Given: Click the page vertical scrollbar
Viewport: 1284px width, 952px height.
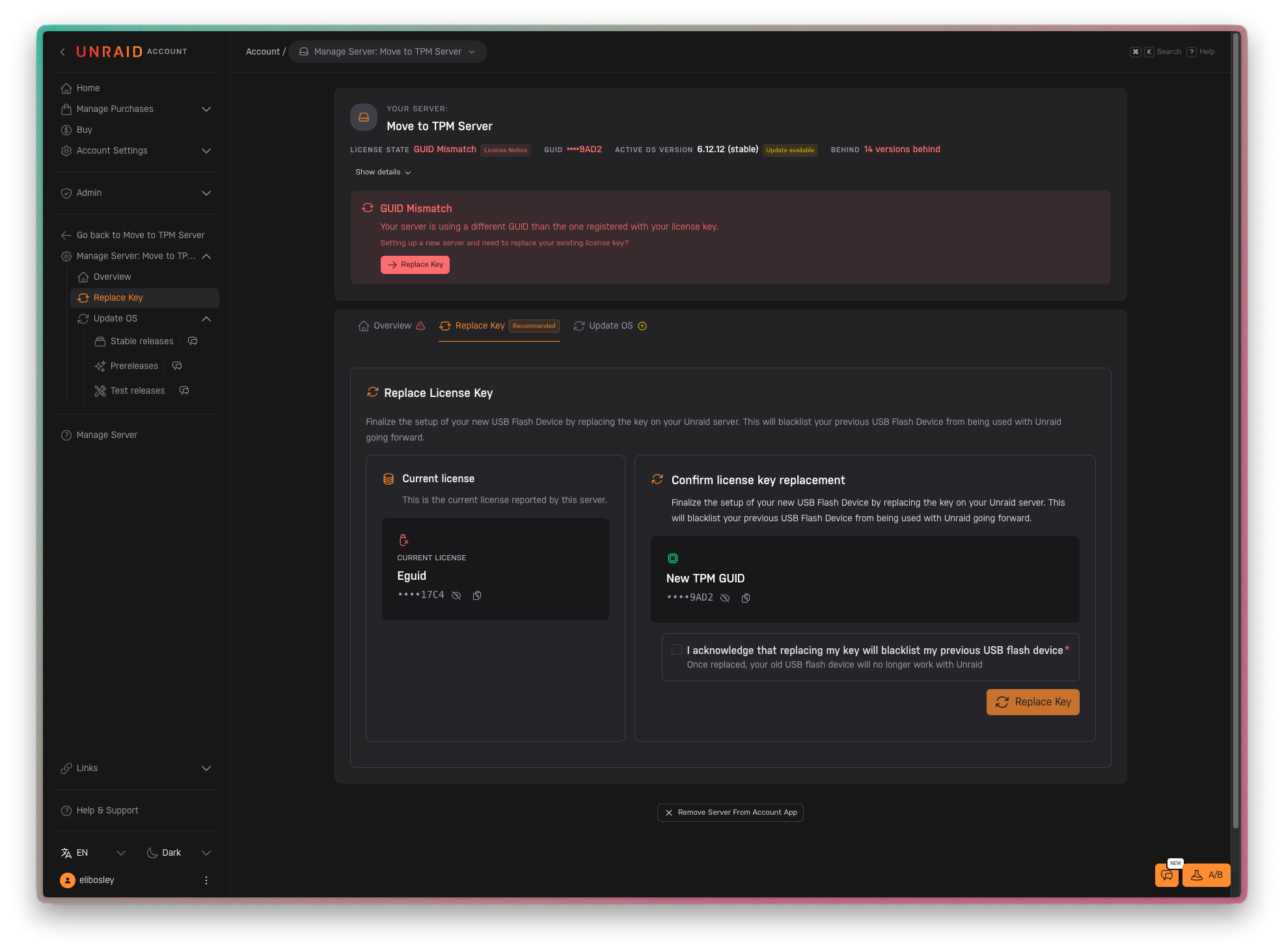Looking at the screenshot, I should [x=1235, y=429].
